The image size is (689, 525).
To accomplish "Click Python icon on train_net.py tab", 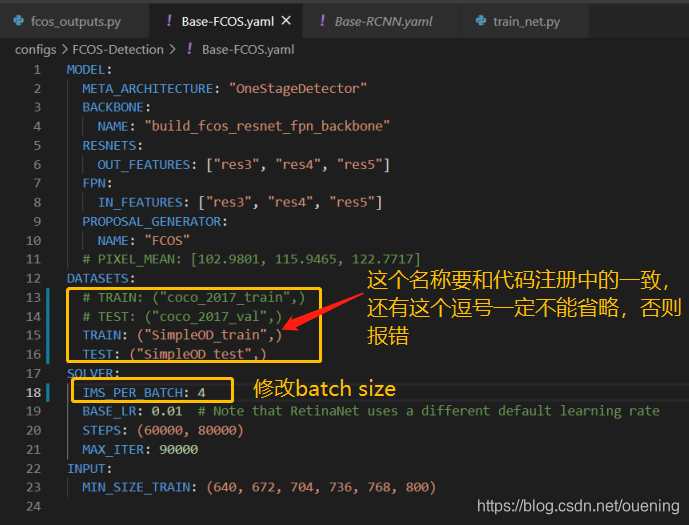I will tap(481, 21).
